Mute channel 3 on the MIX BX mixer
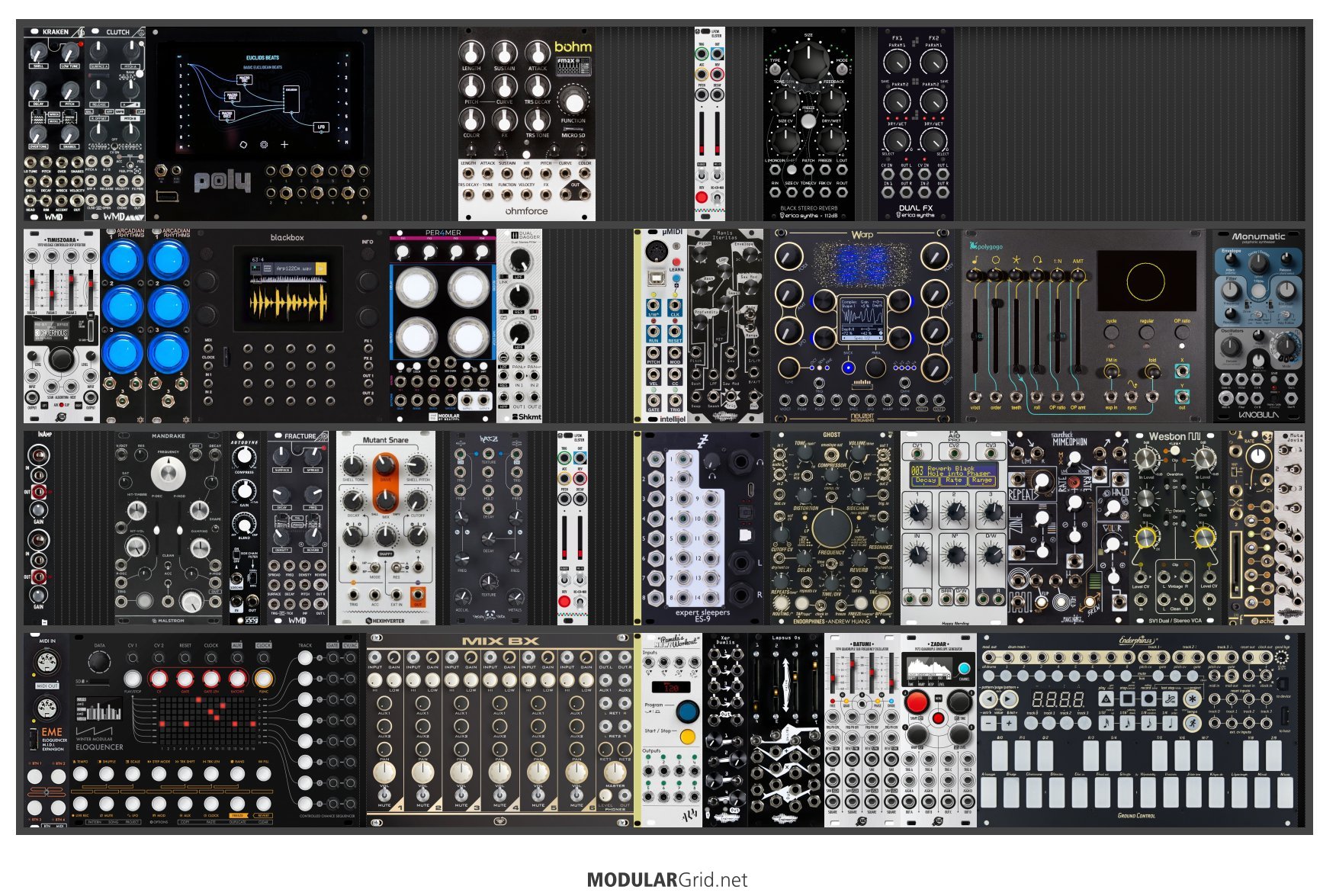This screenshot has width=1336, height=896. (461, 795)
